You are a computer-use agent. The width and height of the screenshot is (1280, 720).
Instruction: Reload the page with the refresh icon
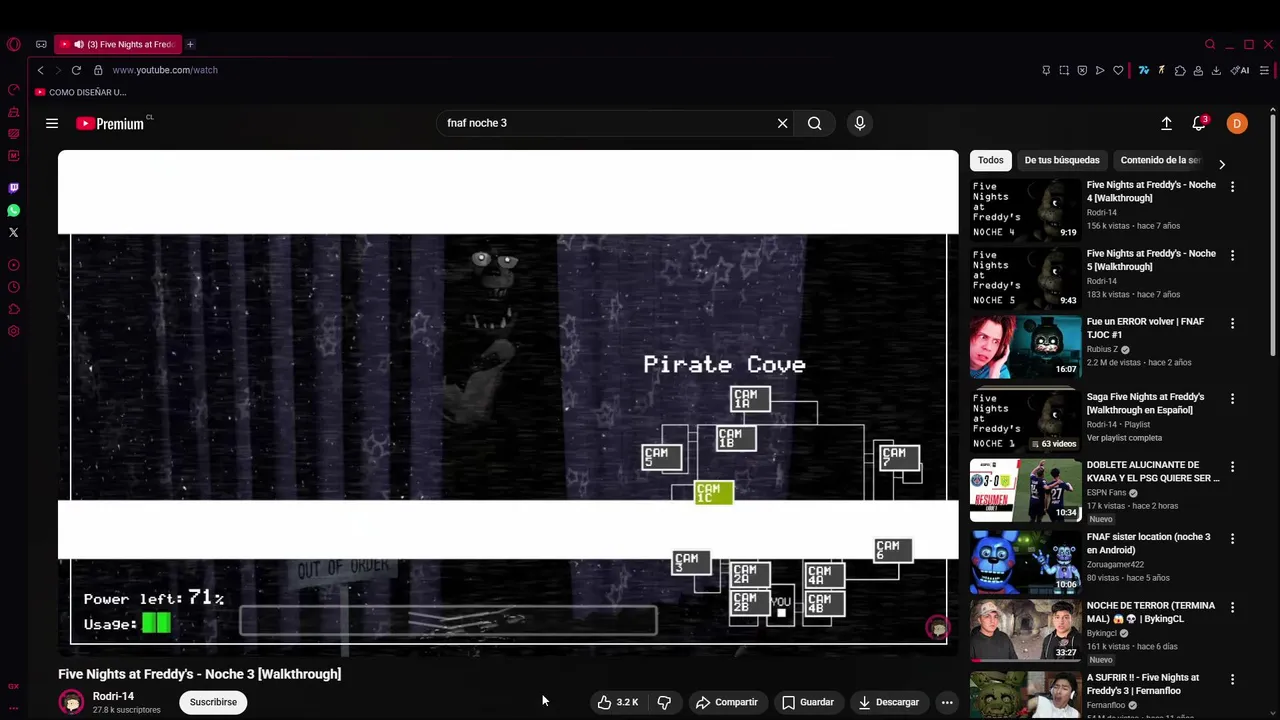[76, 70]
